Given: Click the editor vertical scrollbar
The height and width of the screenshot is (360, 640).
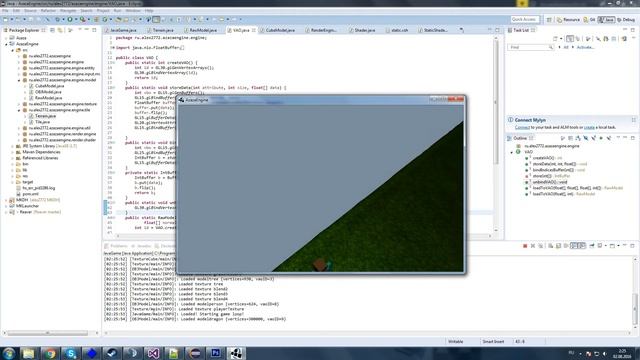Looking at the screenshot, I should tap(496, 135).
